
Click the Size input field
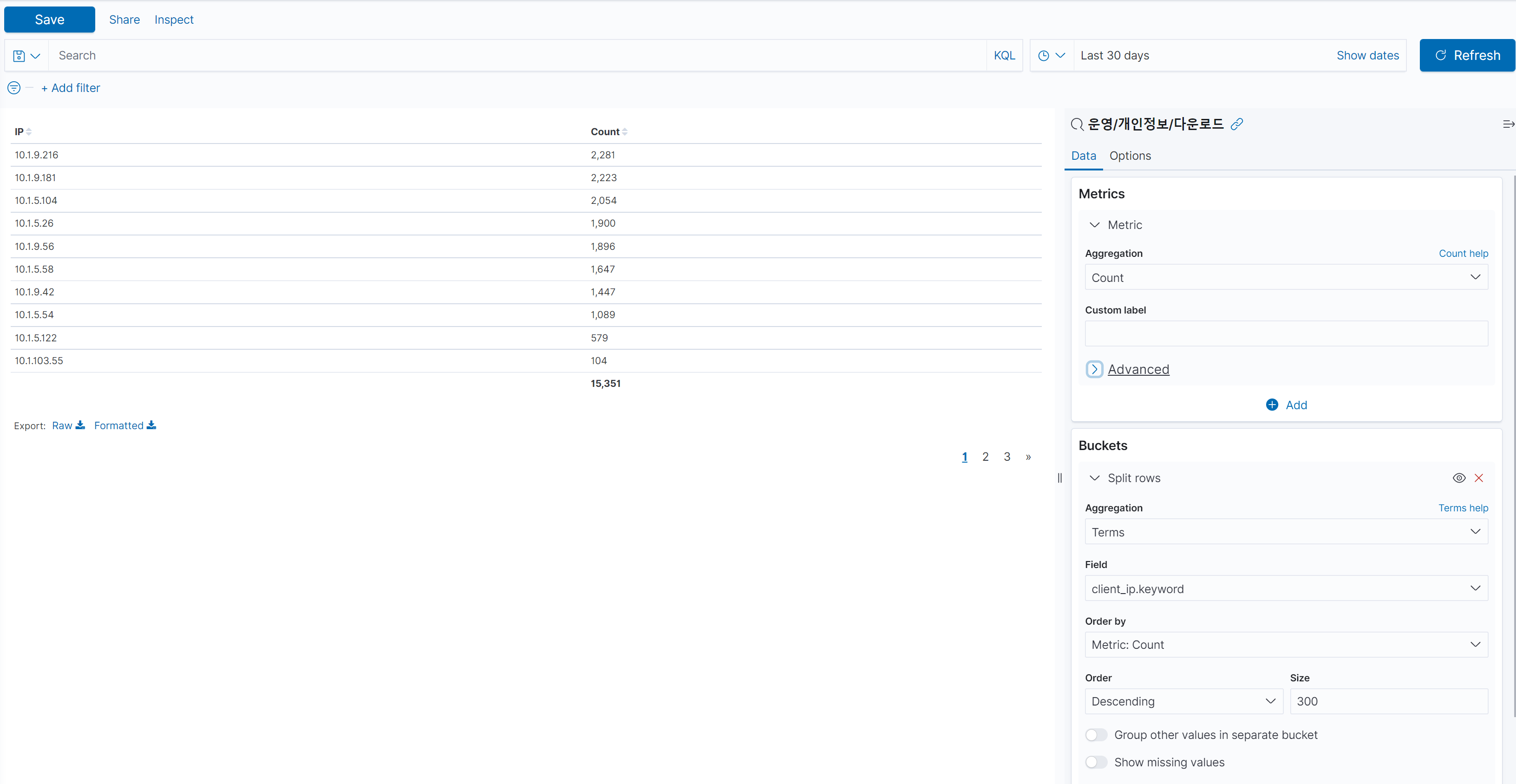pyautogui.click(x=1388, y=701)
